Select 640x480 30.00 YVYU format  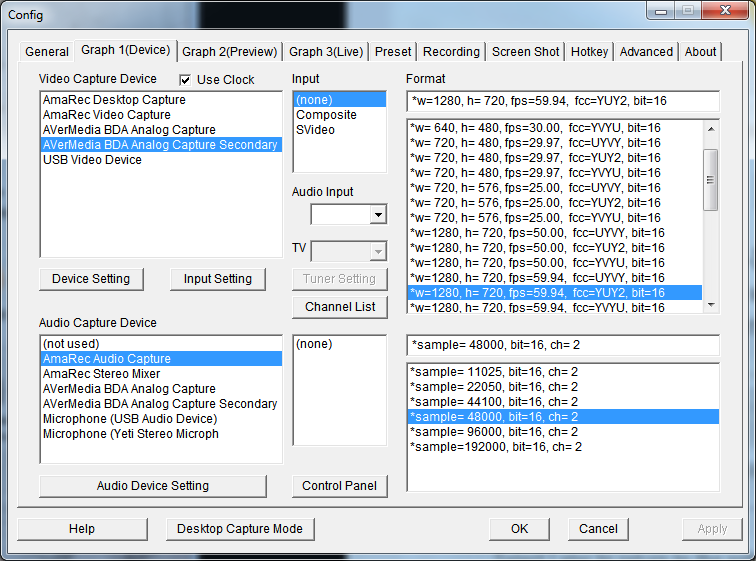tap(555, 128)
